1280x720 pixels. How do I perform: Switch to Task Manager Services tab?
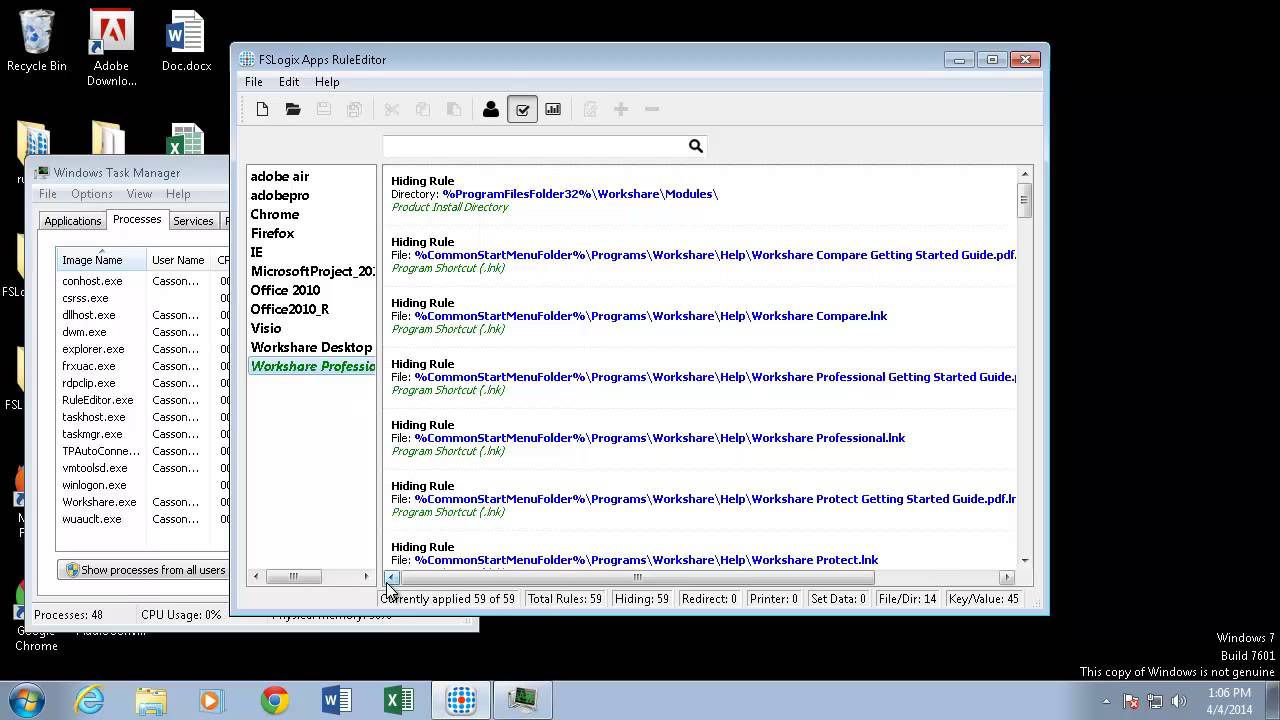pos(193,221)
